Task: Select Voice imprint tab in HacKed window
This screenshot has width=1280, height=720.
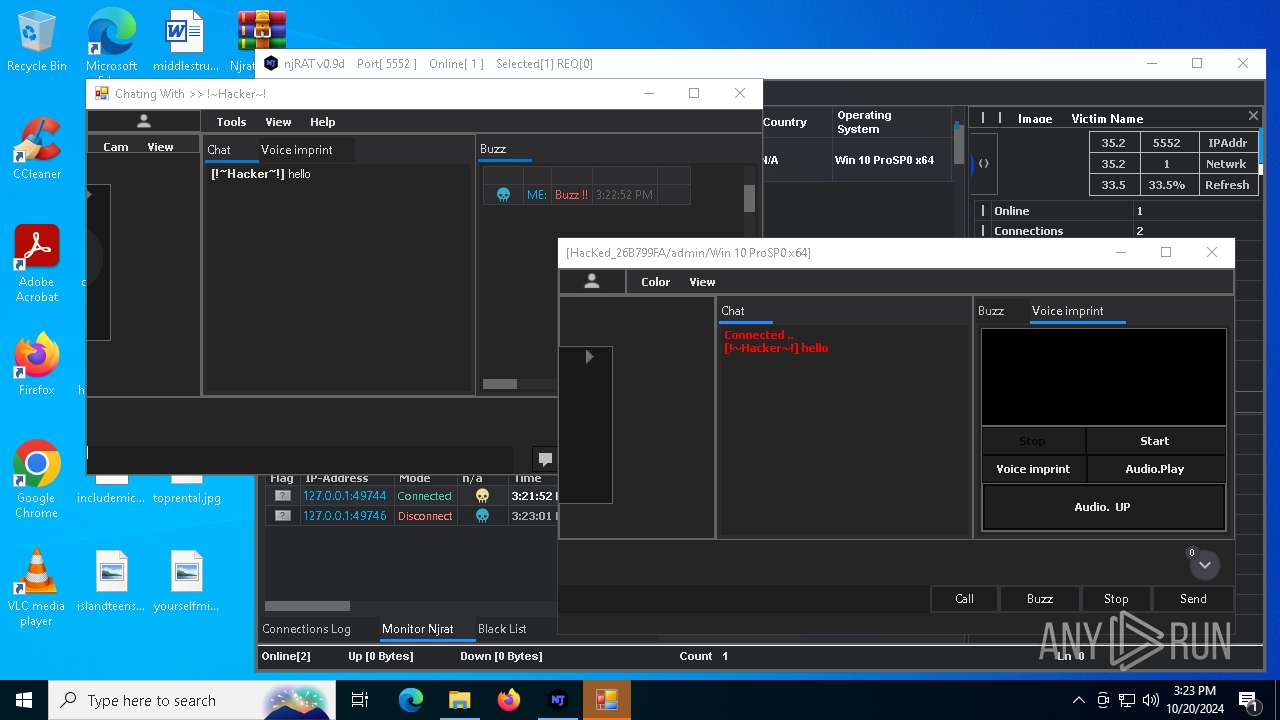Action: pyautogui.click(x=1068, y=311)
